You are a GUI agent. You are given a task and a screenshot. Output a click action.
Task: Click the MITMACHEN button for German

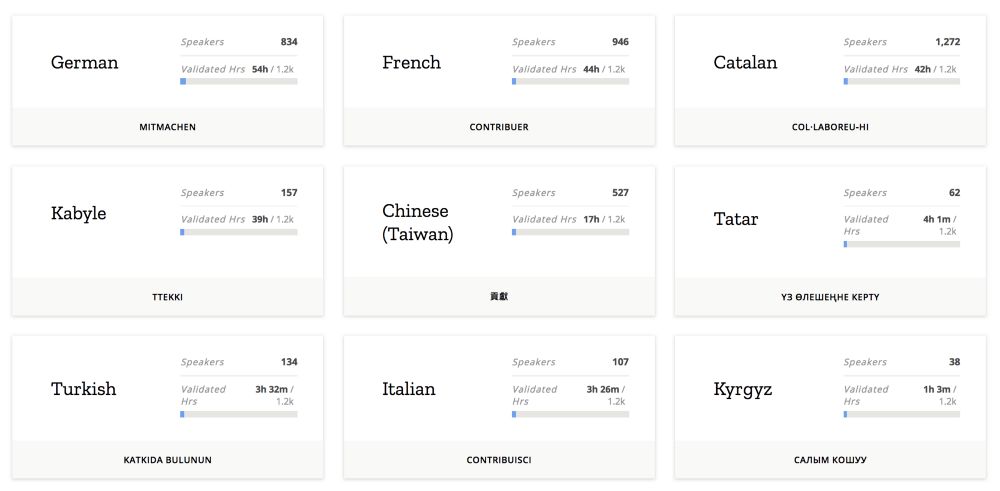click(167, 127)
